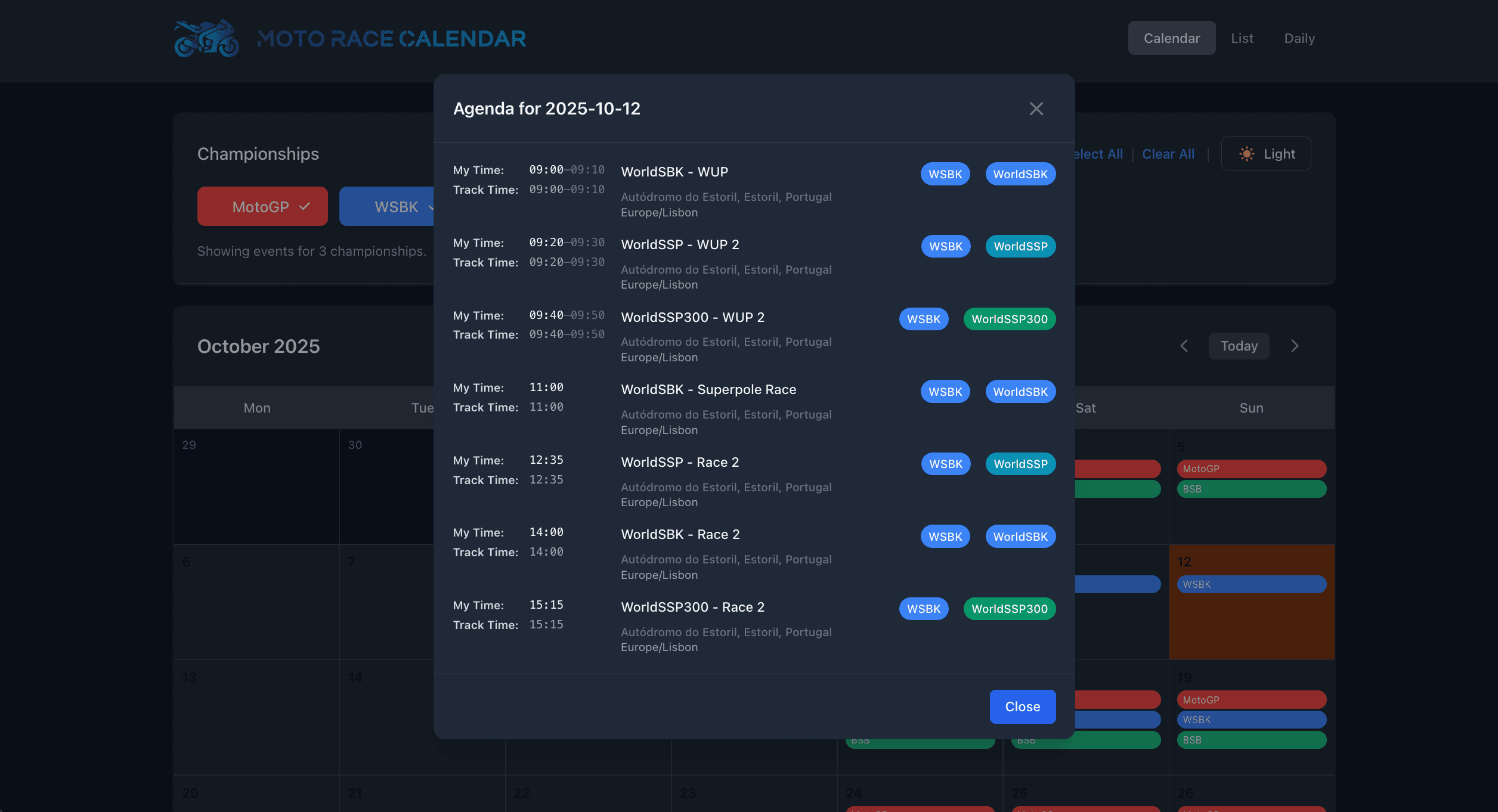The width and height of the screenshot is (1498, 812).
Task: Open the Daily view tab
Action: click(1299, 38)
